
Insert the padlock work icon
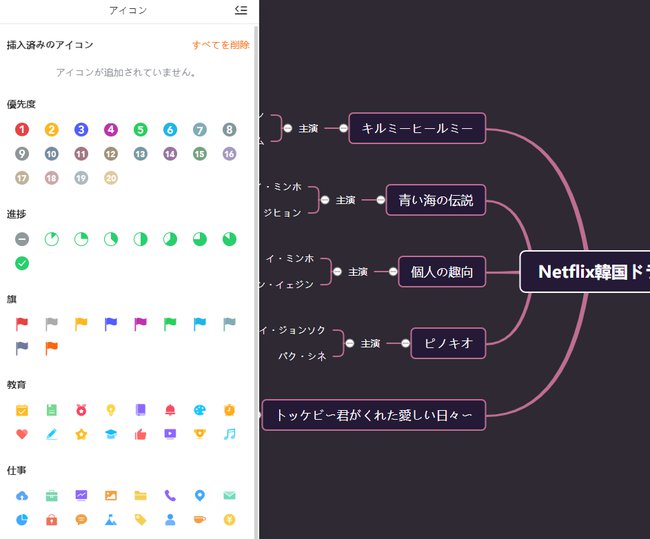pos(52,520)
